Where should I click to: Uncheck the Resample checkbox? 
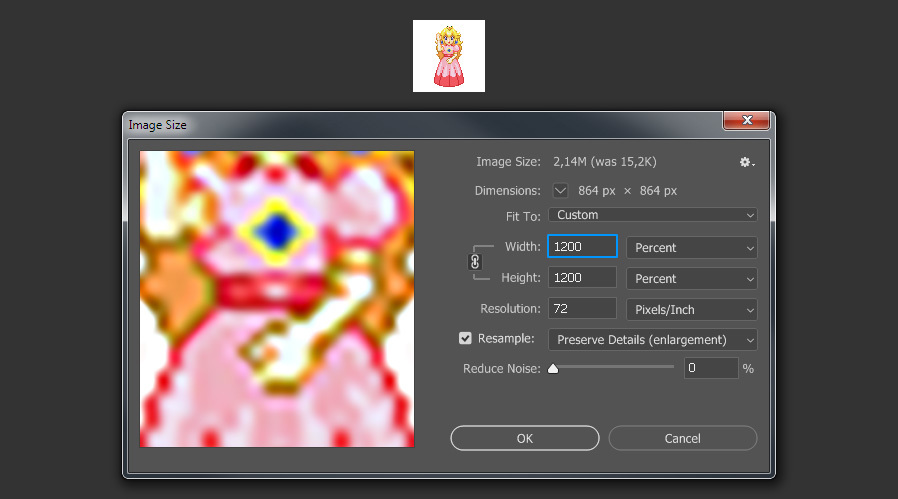(465, 339)
